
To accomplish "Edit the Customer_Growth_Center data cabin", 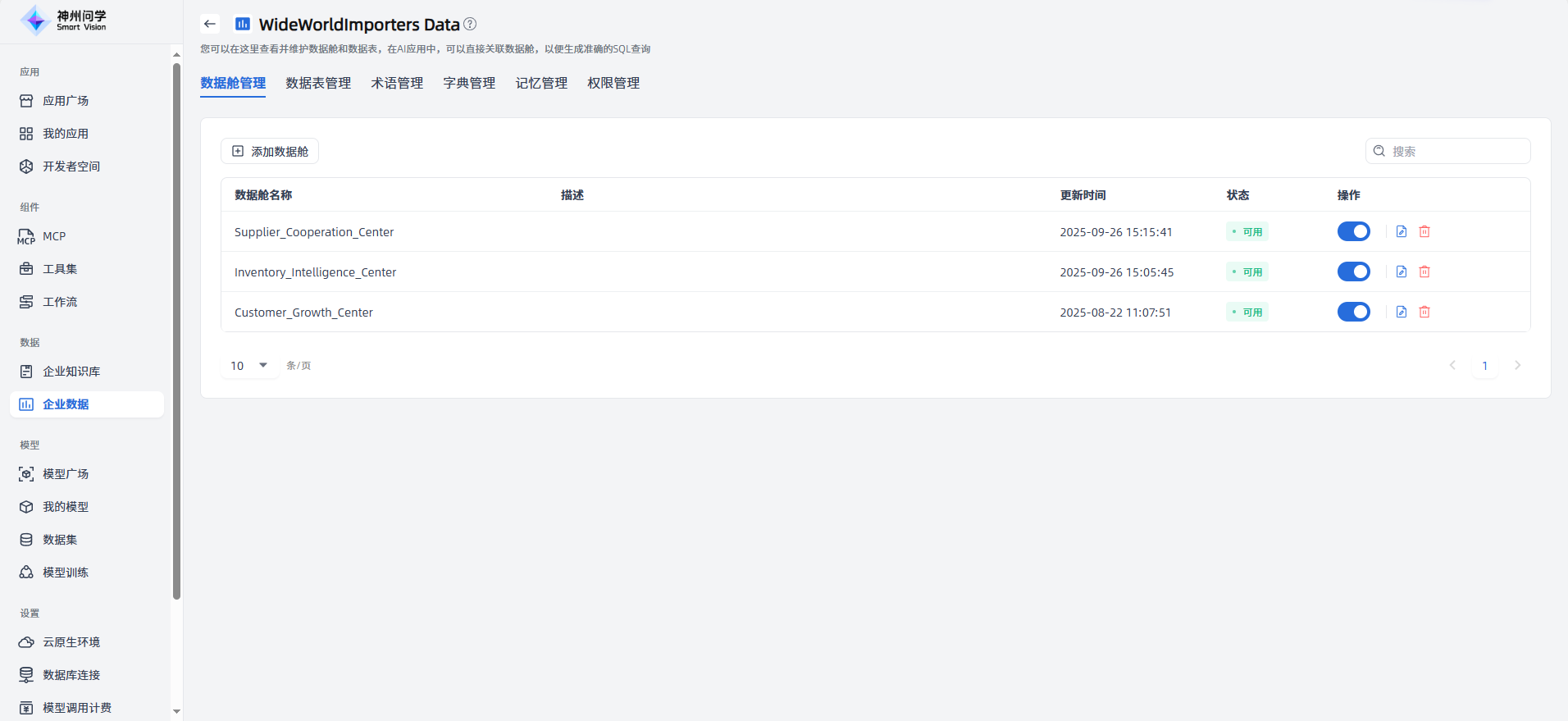I will point(1402,312).
